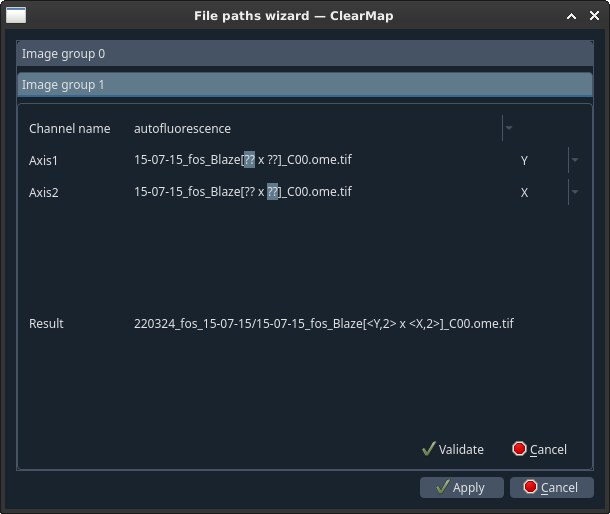Close the File paths wizard window
610x514 pixels.
coord(594,16)
